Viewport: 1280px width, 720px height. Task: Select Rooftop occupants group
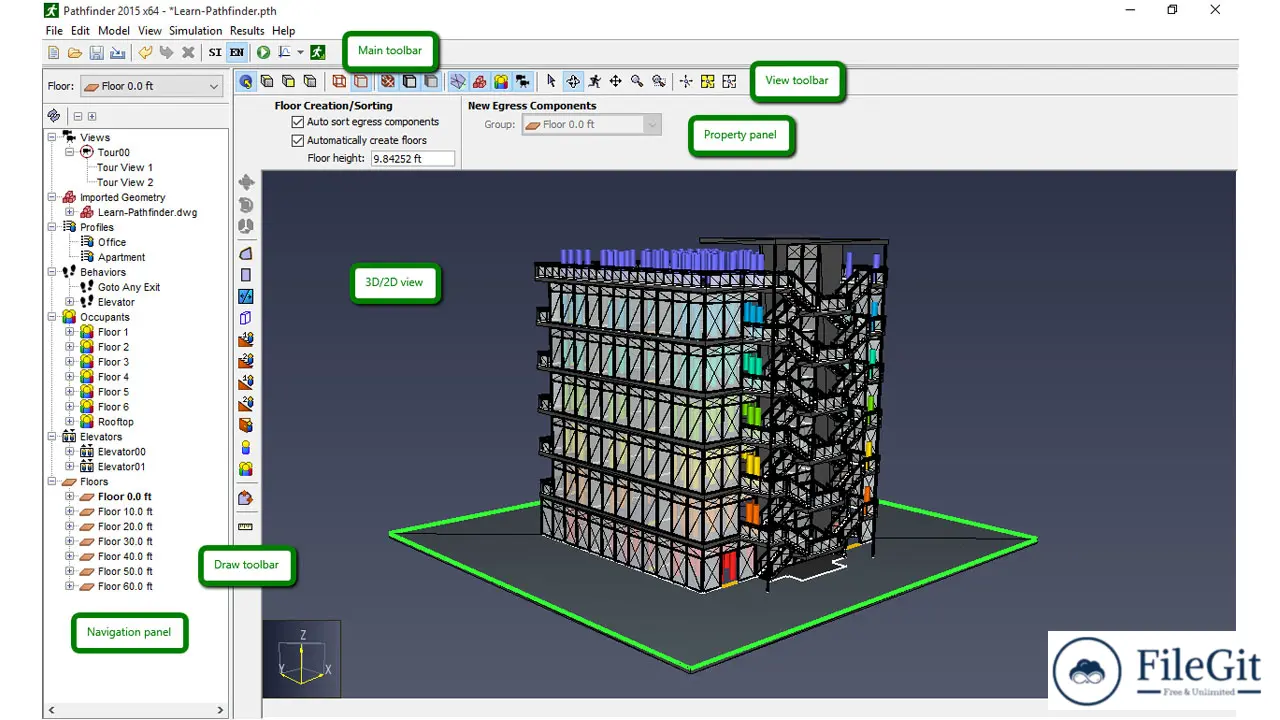[x=116, y=422]
